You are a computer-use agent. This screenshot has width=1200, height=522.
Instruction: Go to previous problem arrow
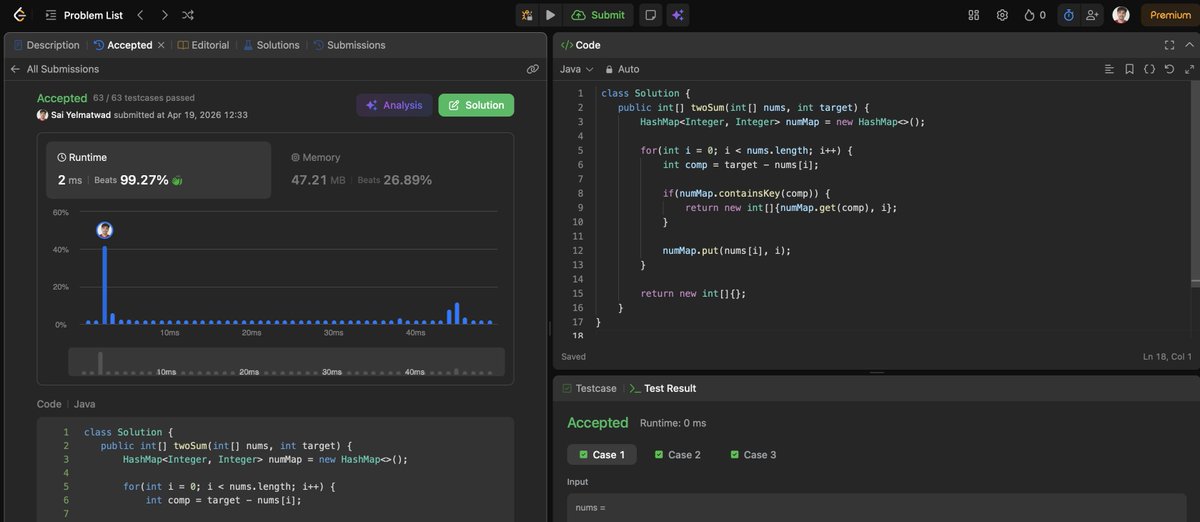pos(141,15)
